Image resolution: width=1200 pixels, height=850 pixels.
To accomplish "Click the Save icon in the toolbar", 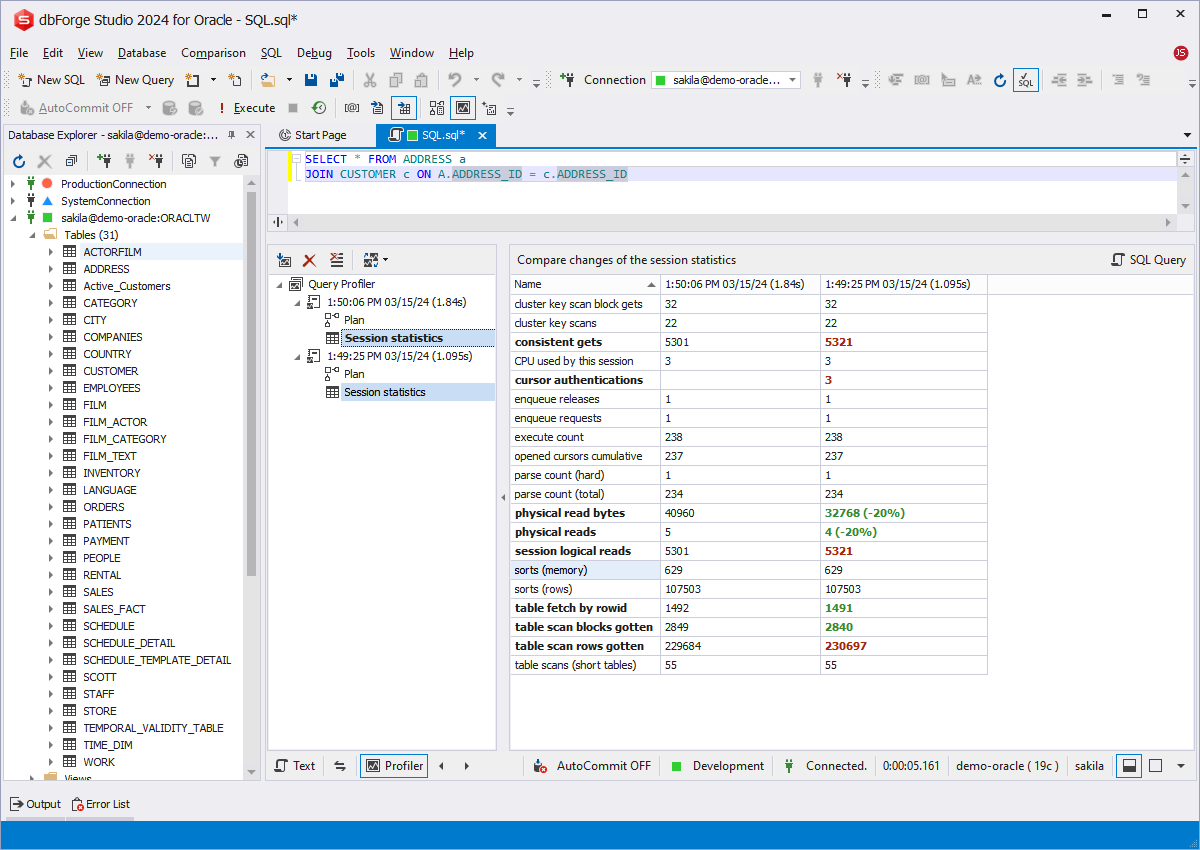I will [311, 80].
